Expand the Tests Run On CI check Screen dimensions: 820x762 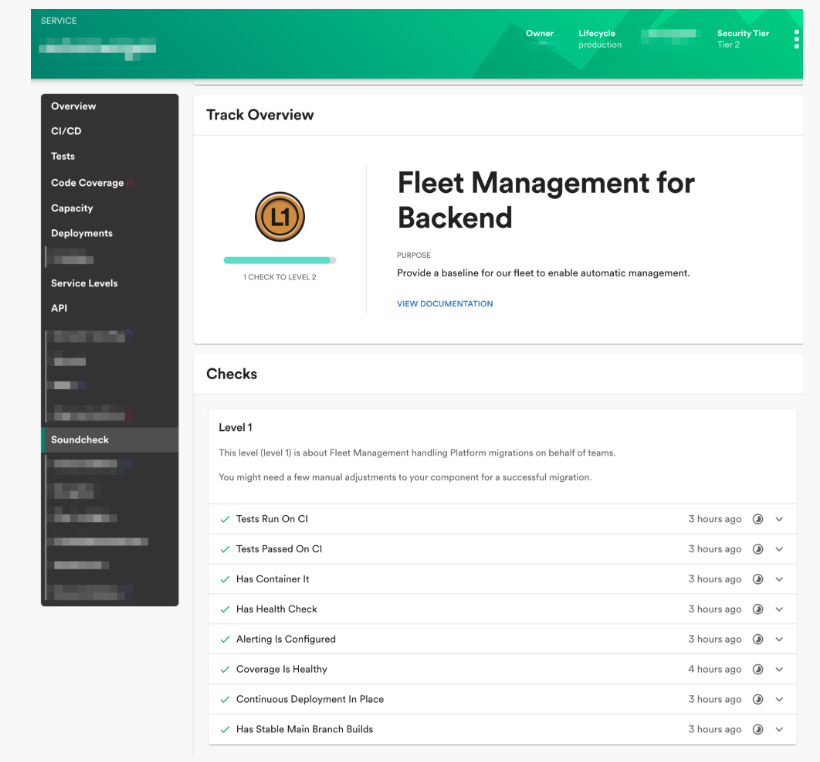(779, 519)
